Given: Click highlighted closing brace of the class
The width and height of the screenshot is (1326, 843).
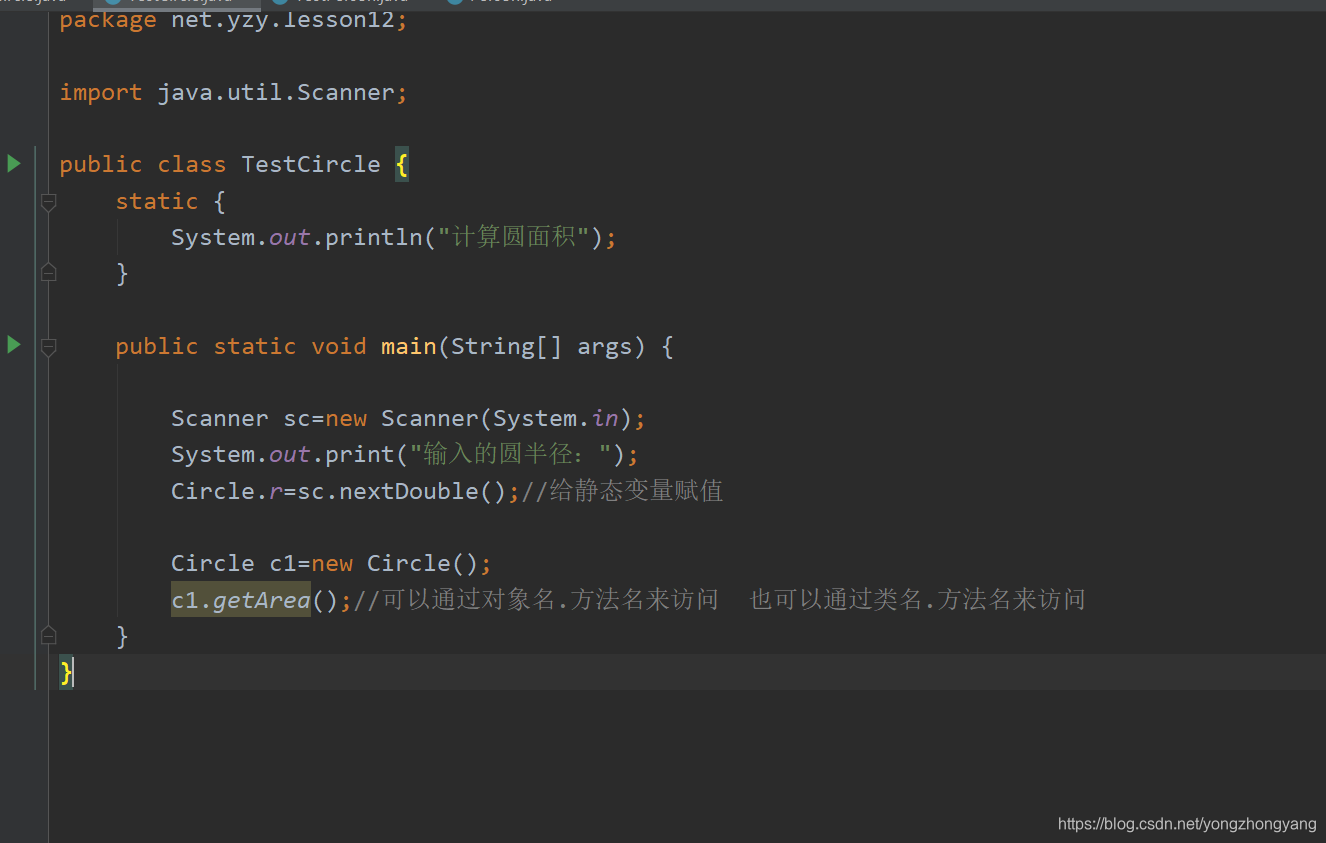Looking at the screenshot, I should tap(66, 672).
